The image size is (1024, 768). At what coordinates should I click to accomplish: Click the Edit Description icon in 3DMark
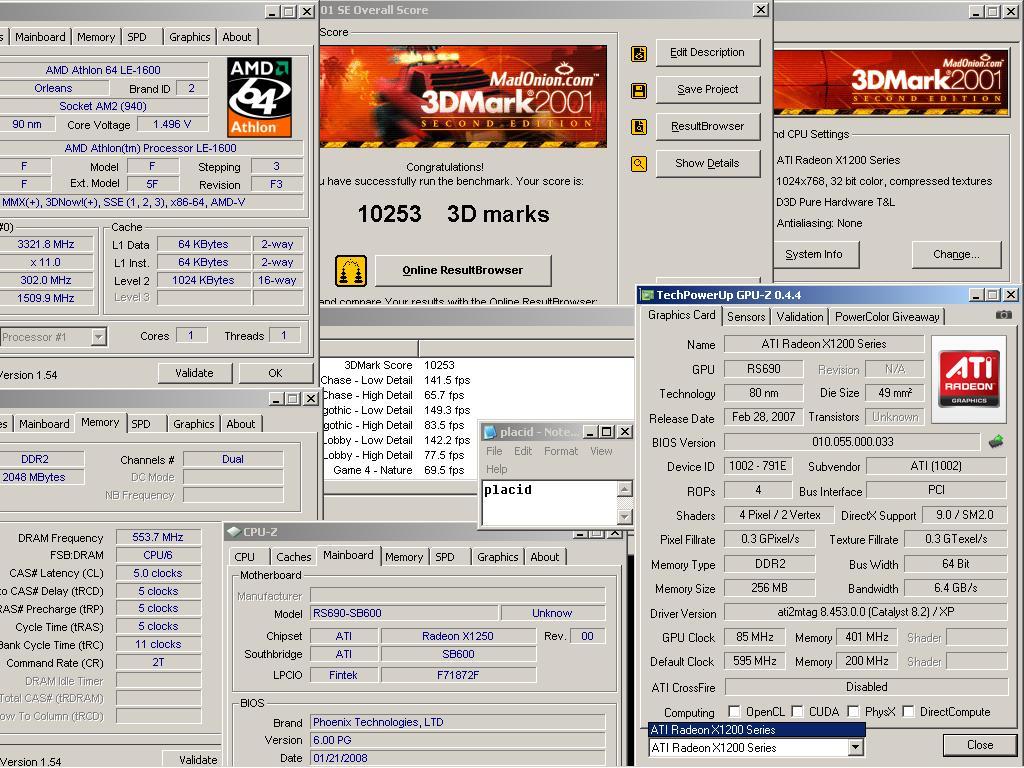coord(639,54)
